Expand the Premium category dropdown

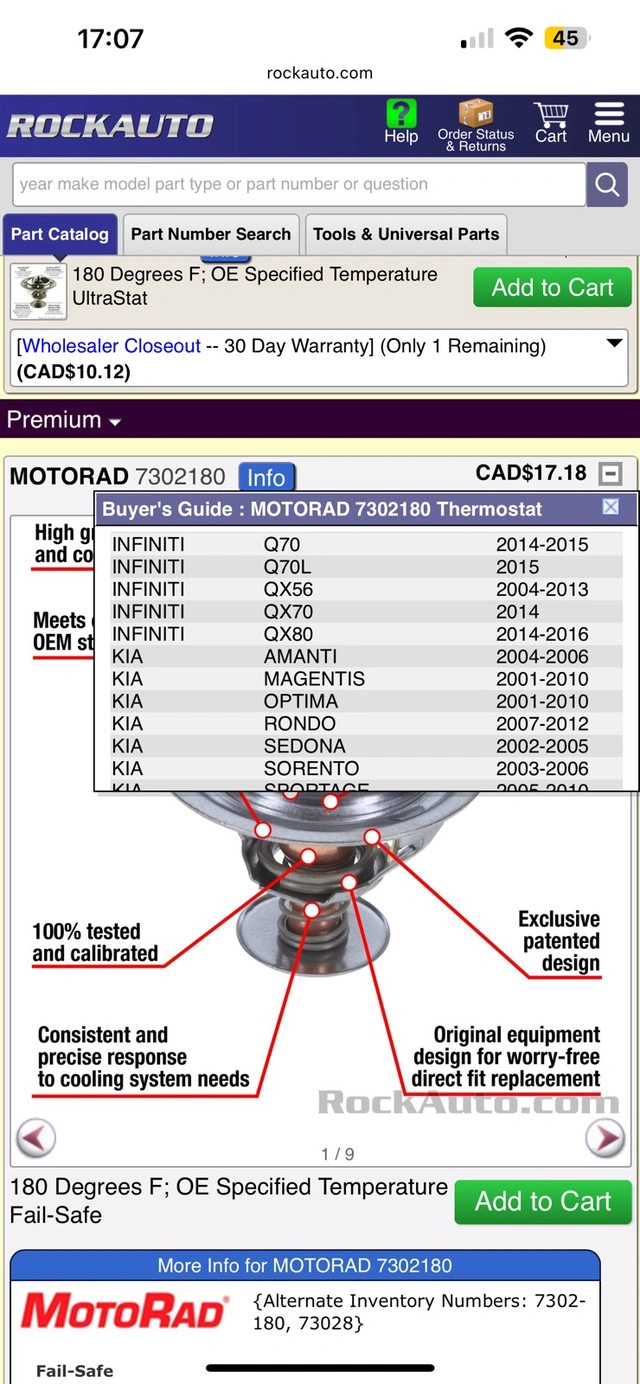click(64, 420)
